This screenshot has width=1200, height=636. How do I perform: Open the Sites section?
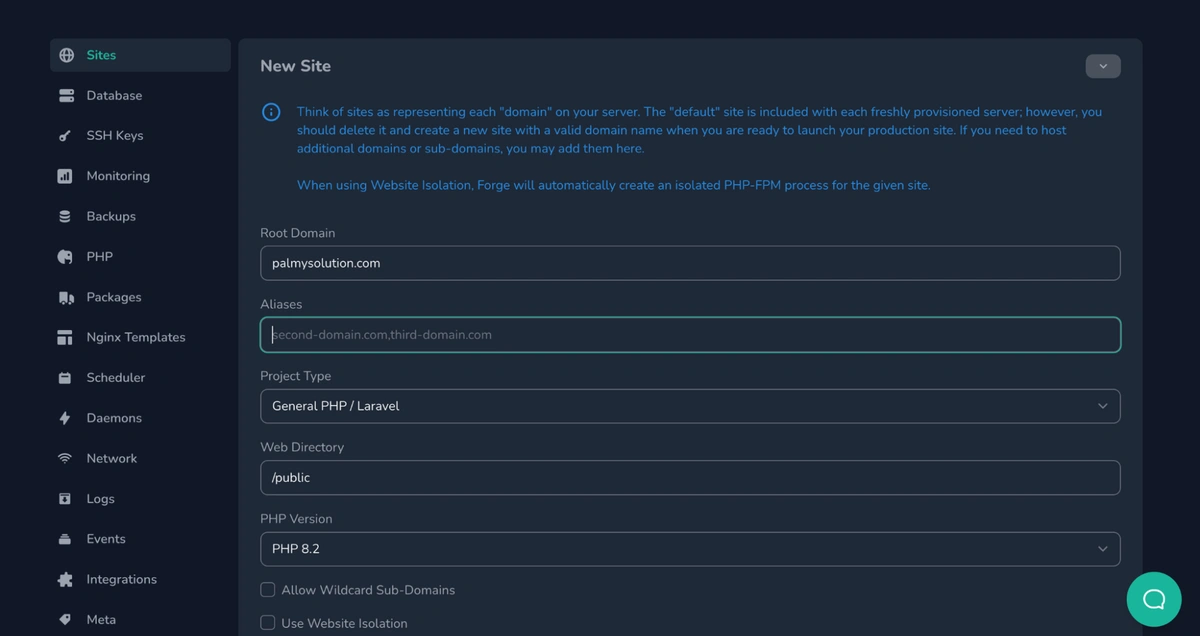point(140,55)
